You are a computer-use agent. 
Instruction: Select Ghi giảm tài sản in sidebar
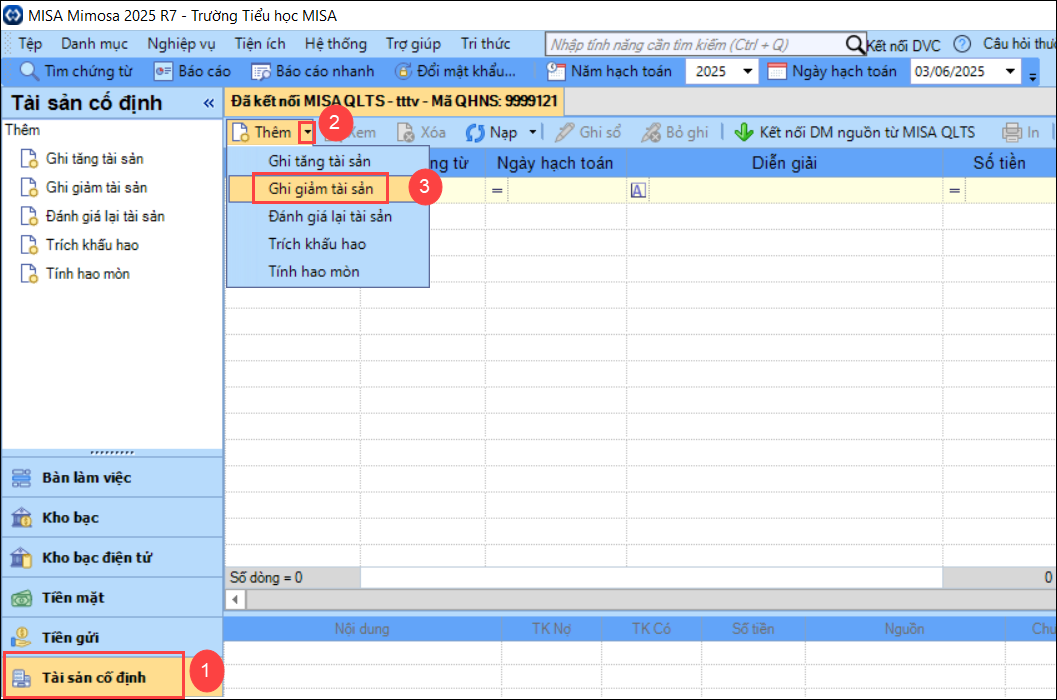point(96,187)
